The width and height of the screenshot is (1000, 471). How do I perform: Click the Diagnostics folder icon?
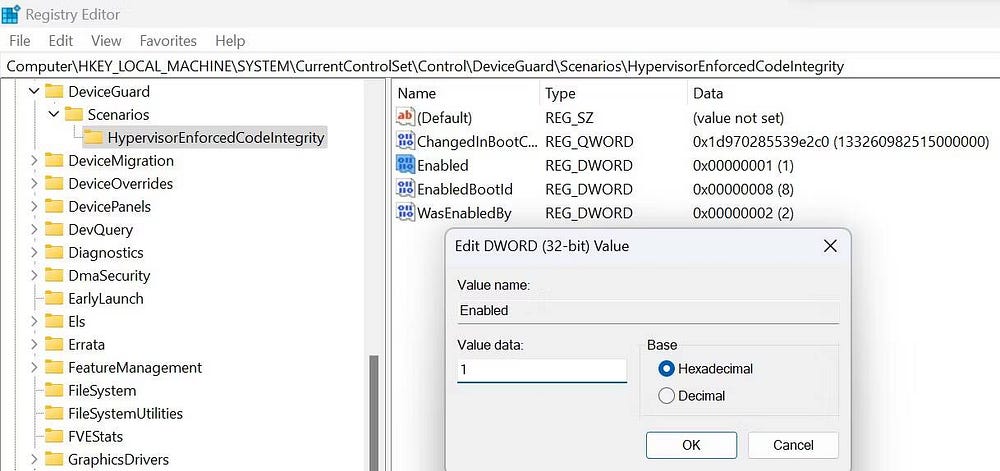[54, 252]
